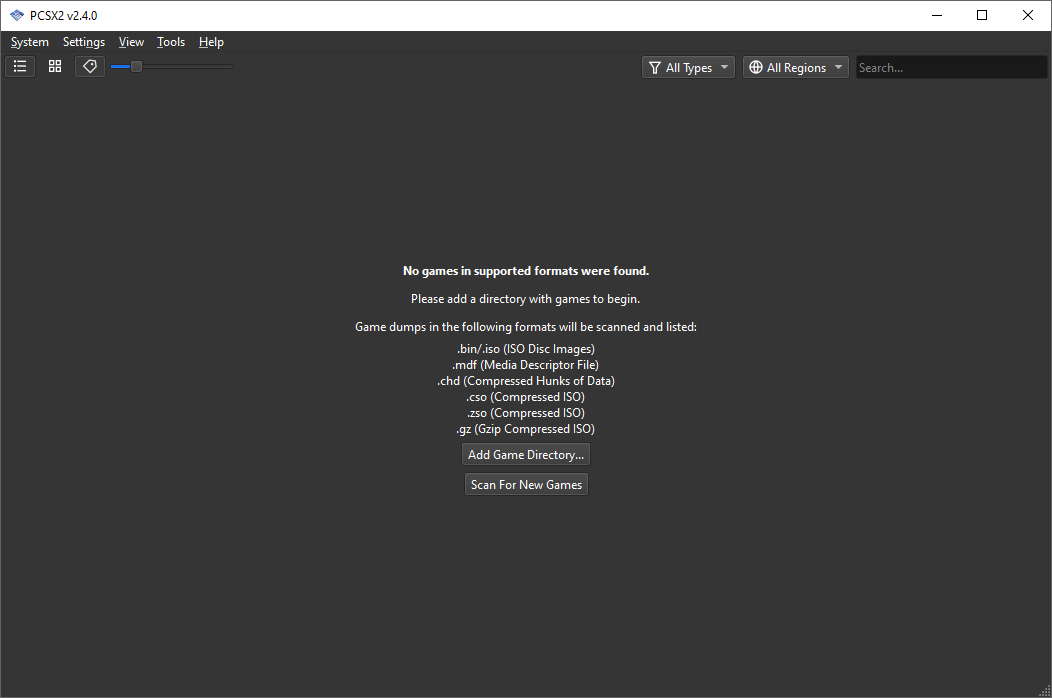Click Scan For New Games
The image size is (1052, 698).
point(526,485)
